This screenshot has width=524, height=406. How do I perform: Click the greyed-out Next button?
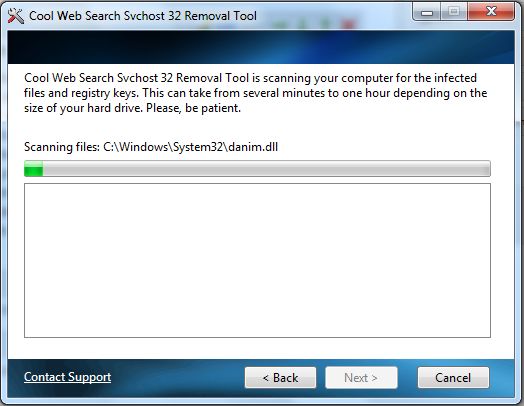[x=361, y=378]
